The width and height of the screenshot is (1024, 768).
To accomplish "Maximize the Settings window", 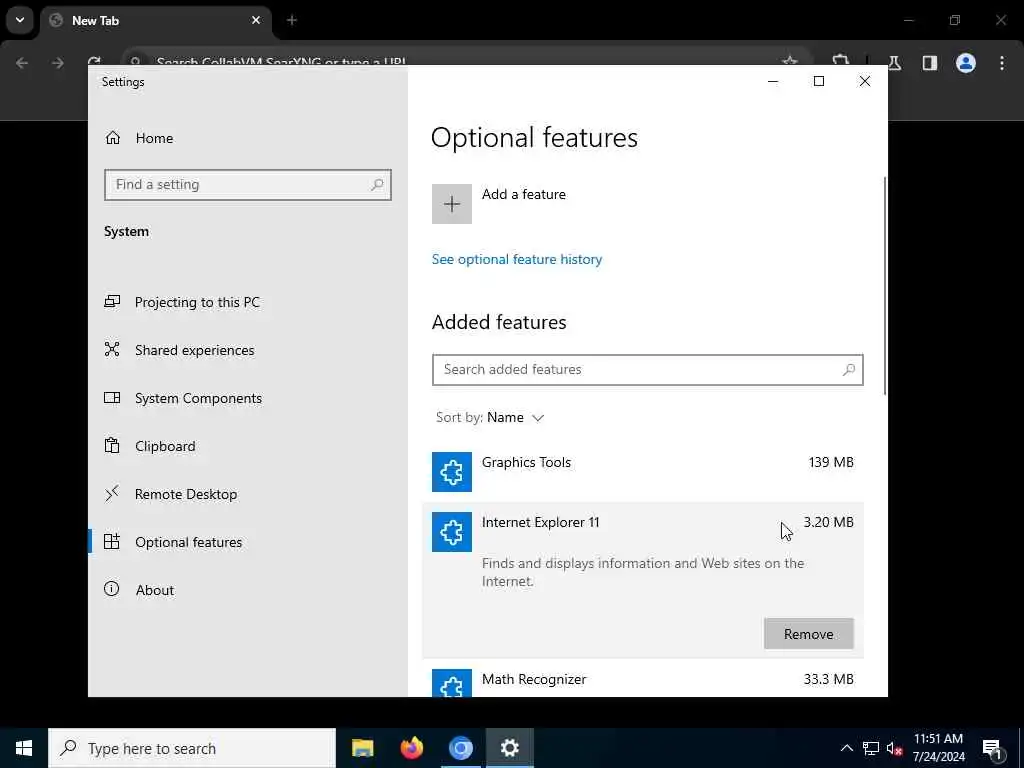I will tap(819, 82).
